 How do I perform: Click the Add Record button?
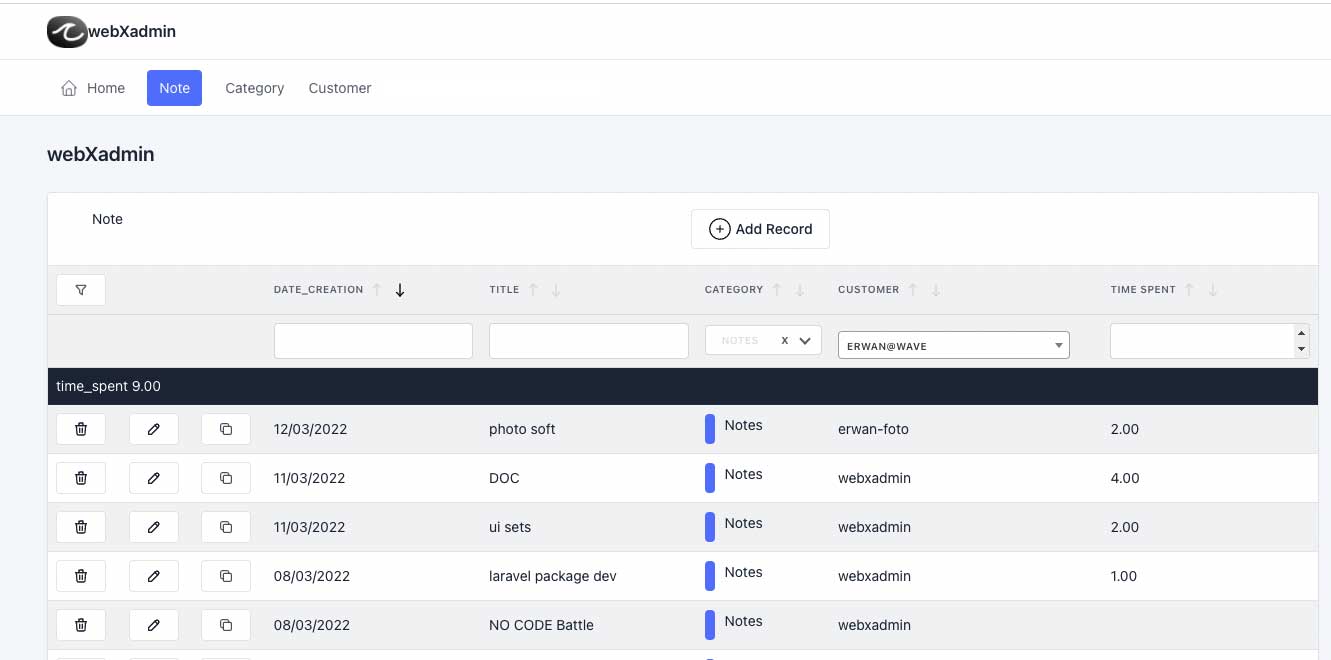[760, 229]
